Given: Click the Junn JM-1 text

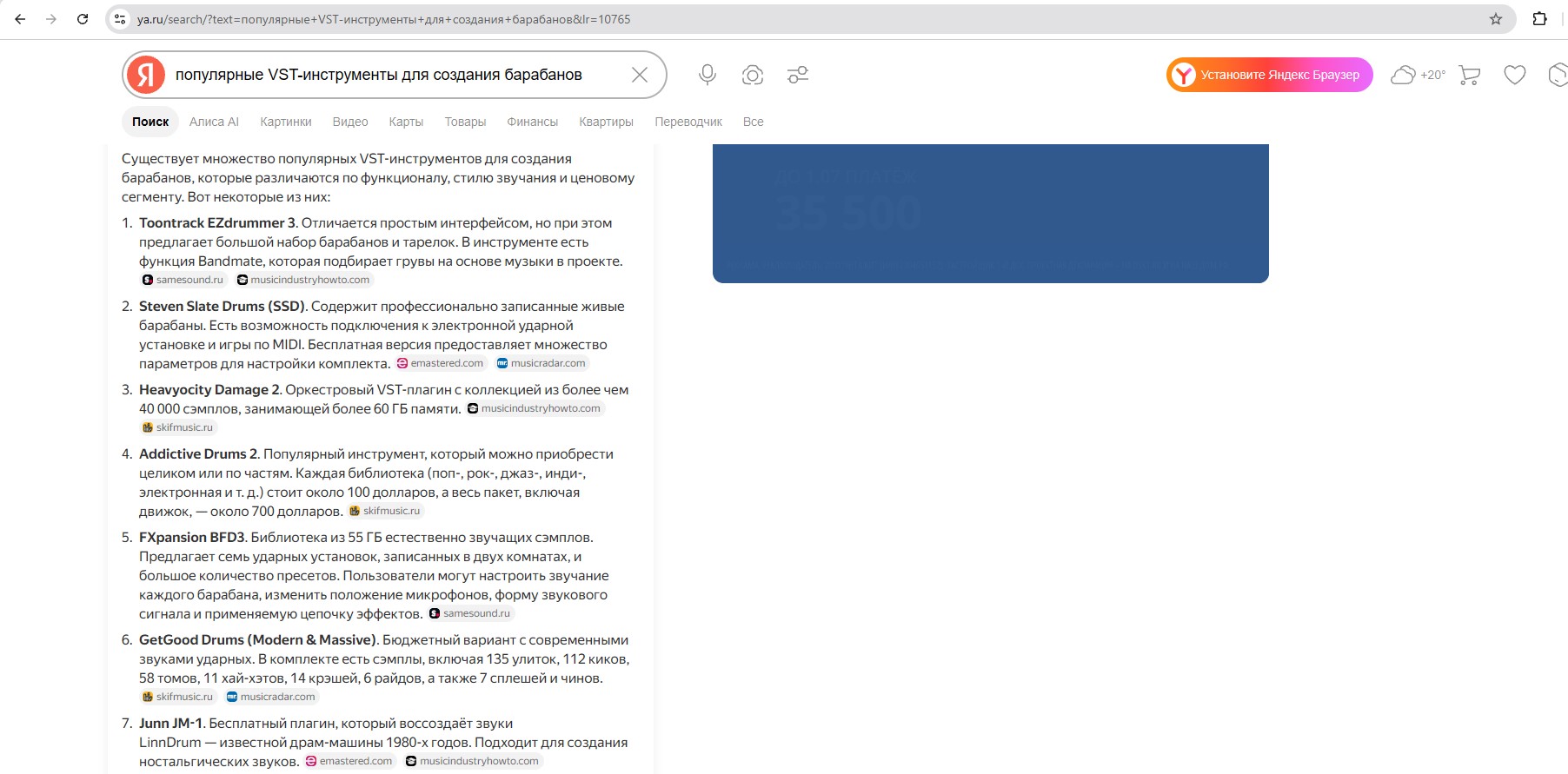Looking at the screenshot, I should click(x=171, y=724).
